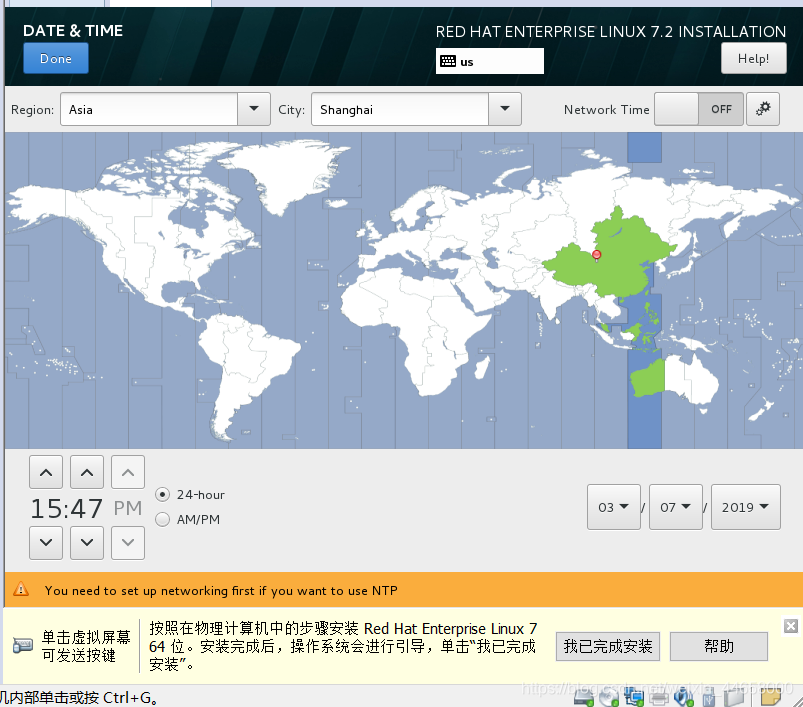Click the Region field showing Asia
Image resolution: width=803 pixels, height=707 pixels.
149,109
